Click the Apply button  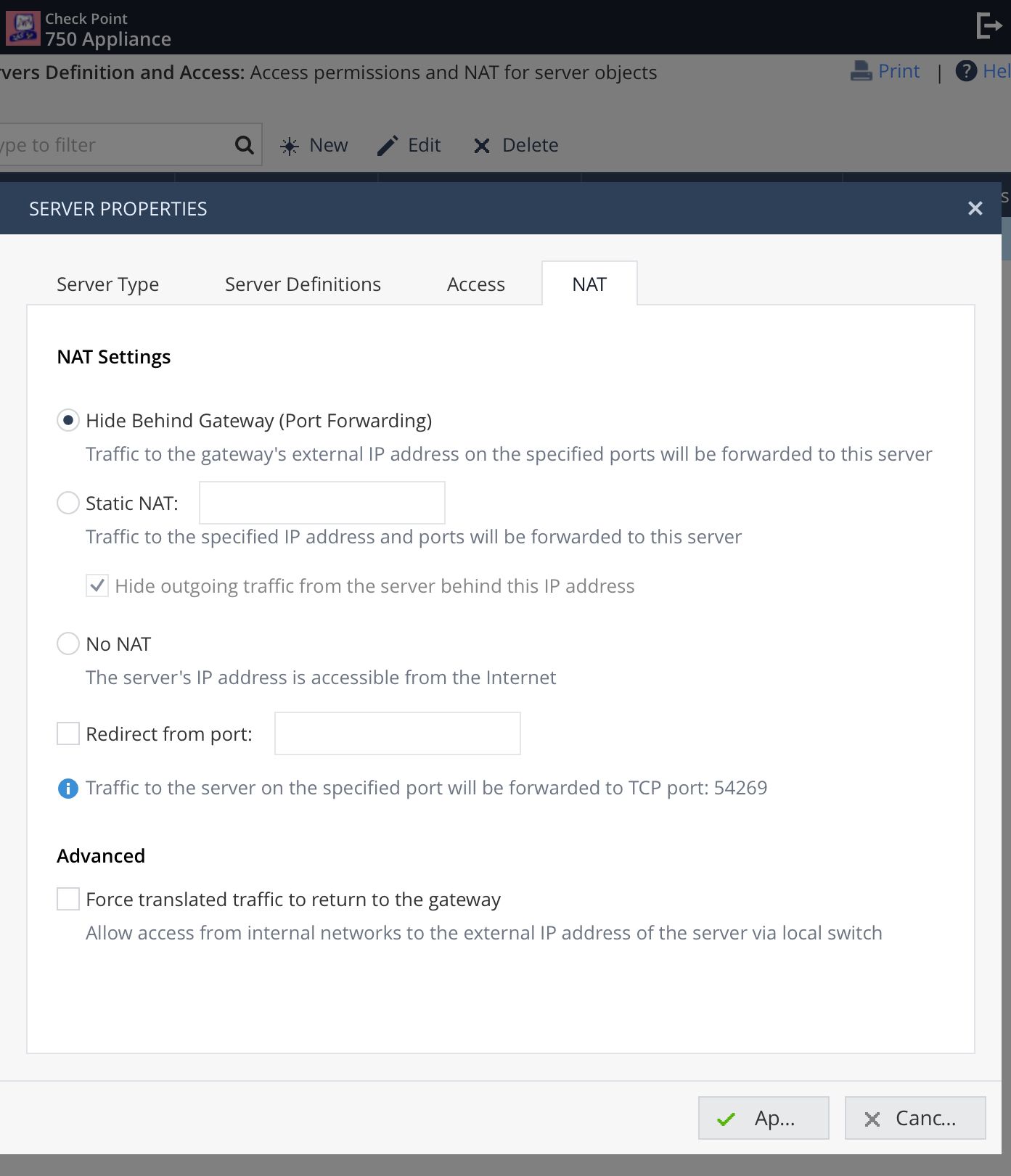[763, 1118]
